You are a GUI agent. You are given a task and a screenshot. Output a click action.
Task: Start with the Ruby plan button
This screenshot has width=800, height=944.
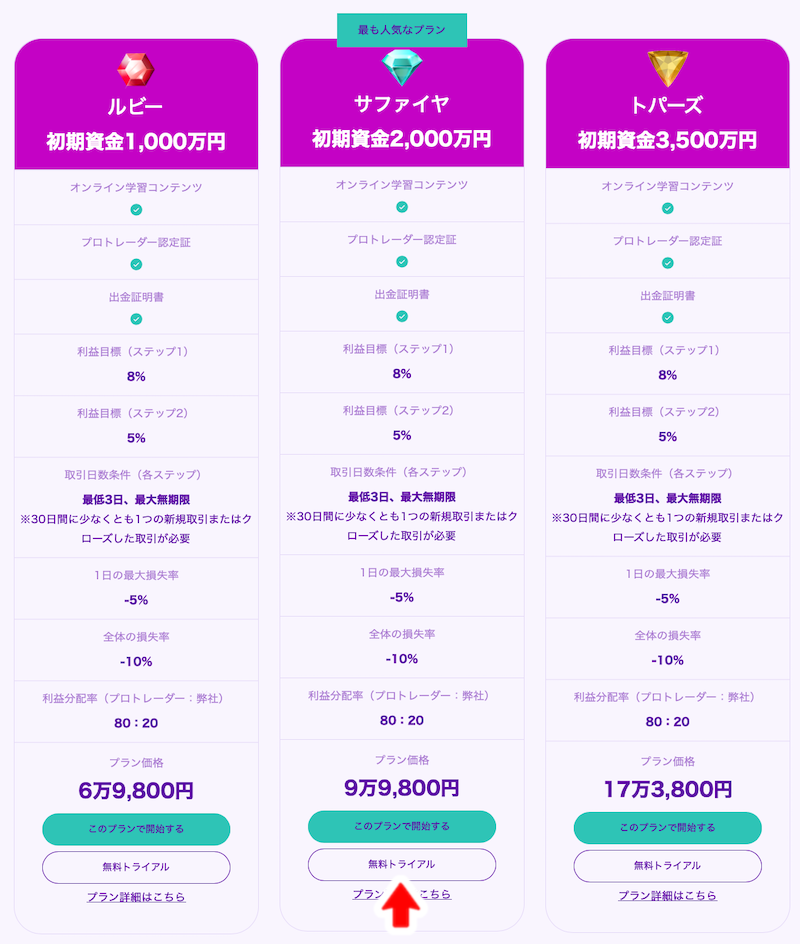[136, 829]
